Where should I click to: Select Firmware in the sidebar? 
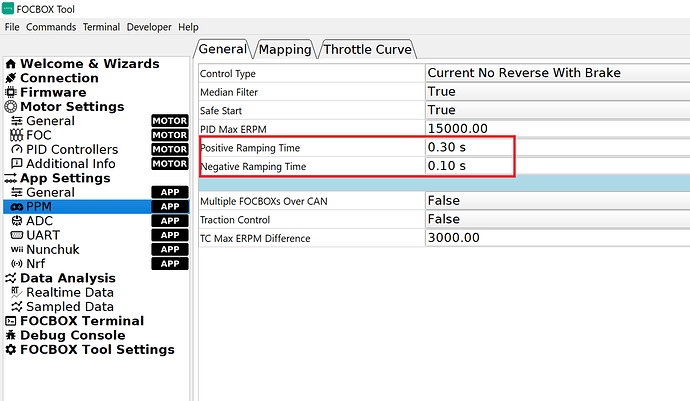(53, 92)
